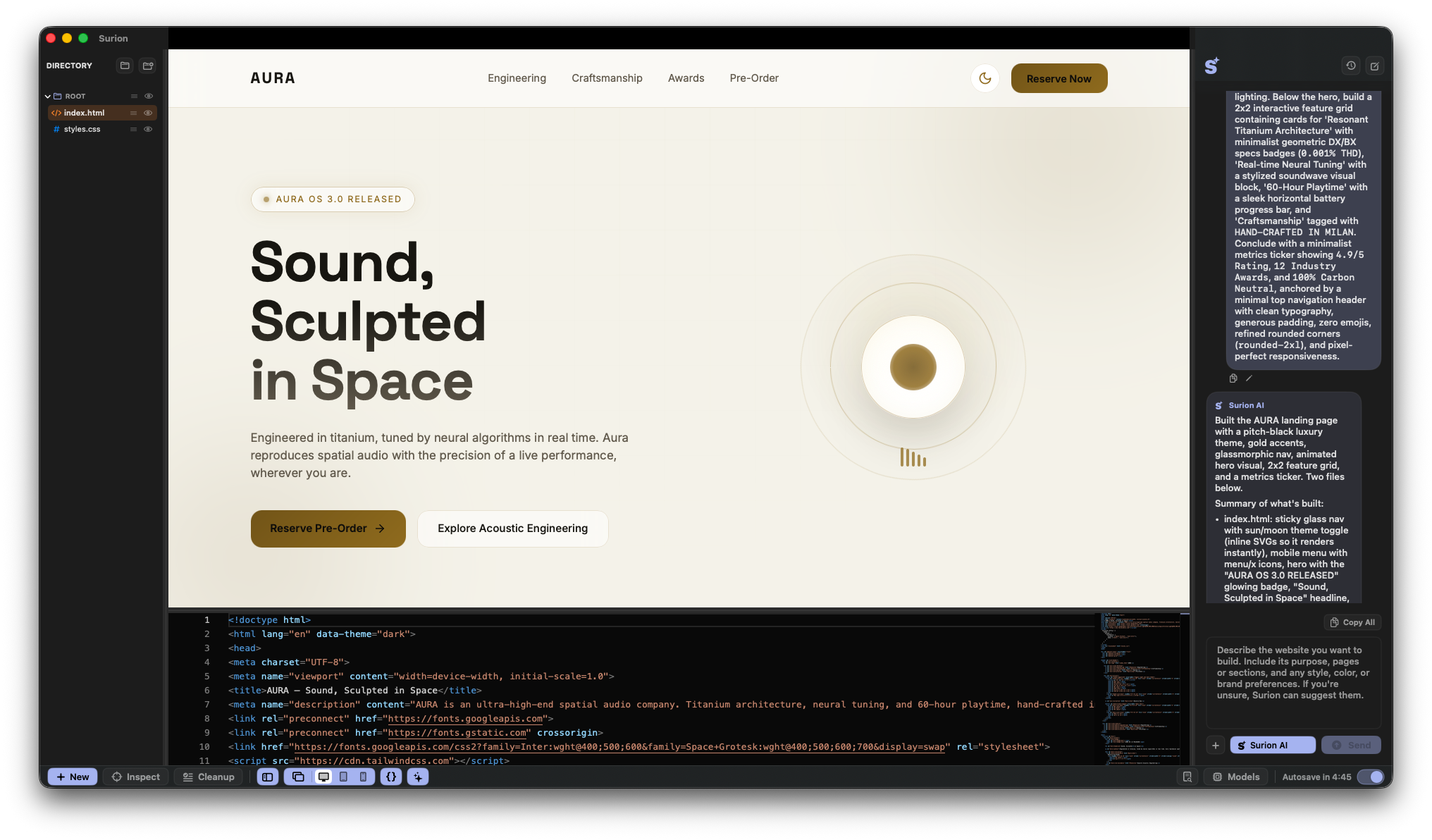Click the Reserve Now button
The width and height of the screenshot is (1432, 840).
pos(1059,78)
